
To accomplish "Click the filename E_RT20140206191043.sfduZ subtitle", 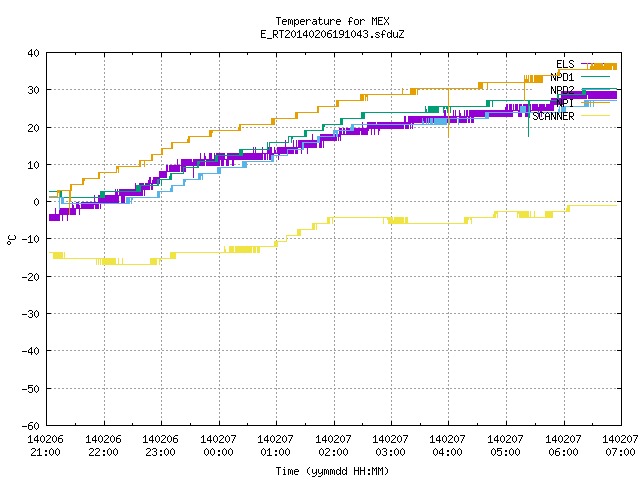I will coord(332,34).
